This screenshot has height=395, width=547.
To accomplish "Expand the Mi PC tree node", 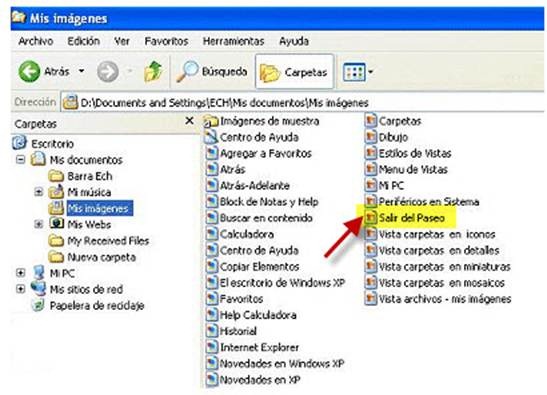I will pos(21,273).
